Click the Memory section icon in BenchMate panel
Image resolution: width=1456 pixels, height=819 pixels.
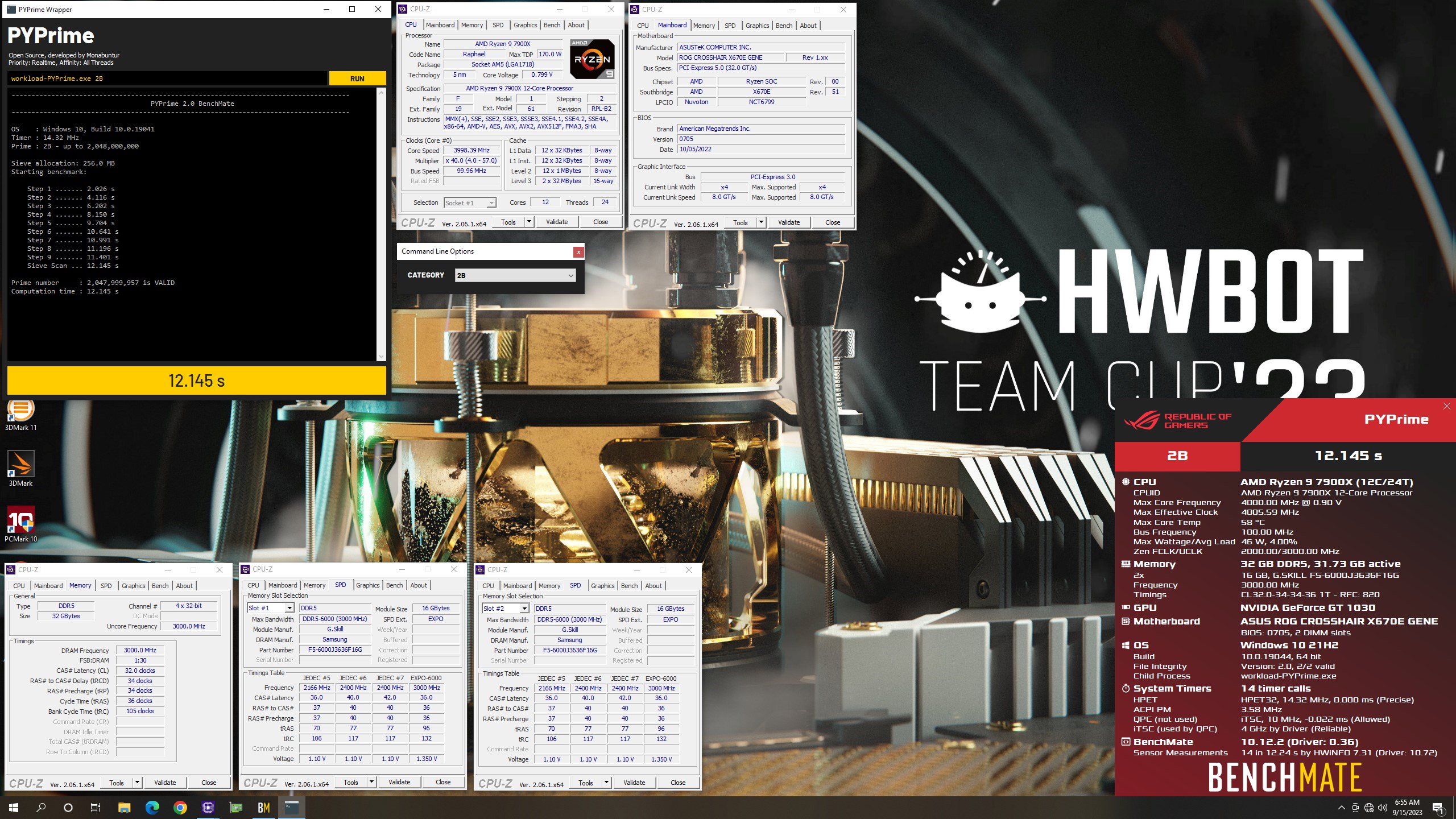[1126, 564]
